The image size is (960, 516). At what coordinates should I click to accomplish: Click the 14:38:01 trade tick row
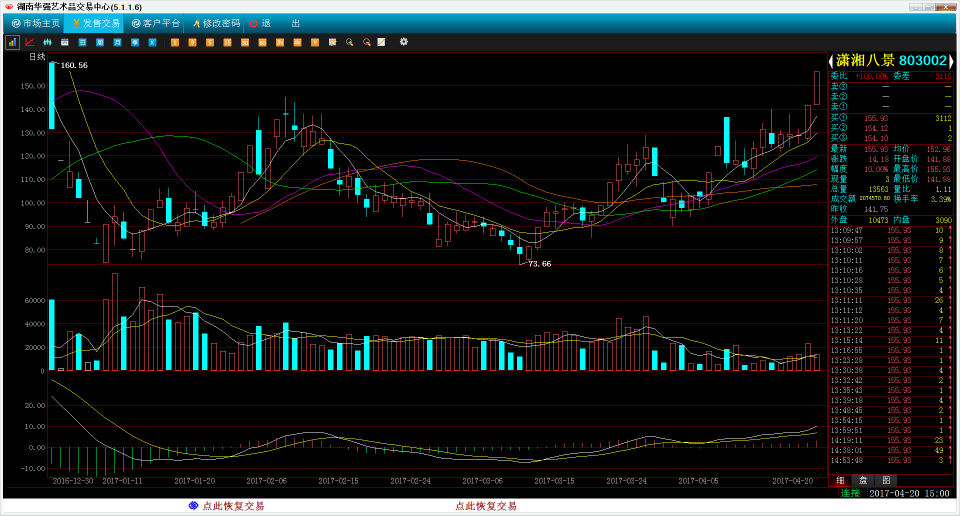tap(891, 451)
